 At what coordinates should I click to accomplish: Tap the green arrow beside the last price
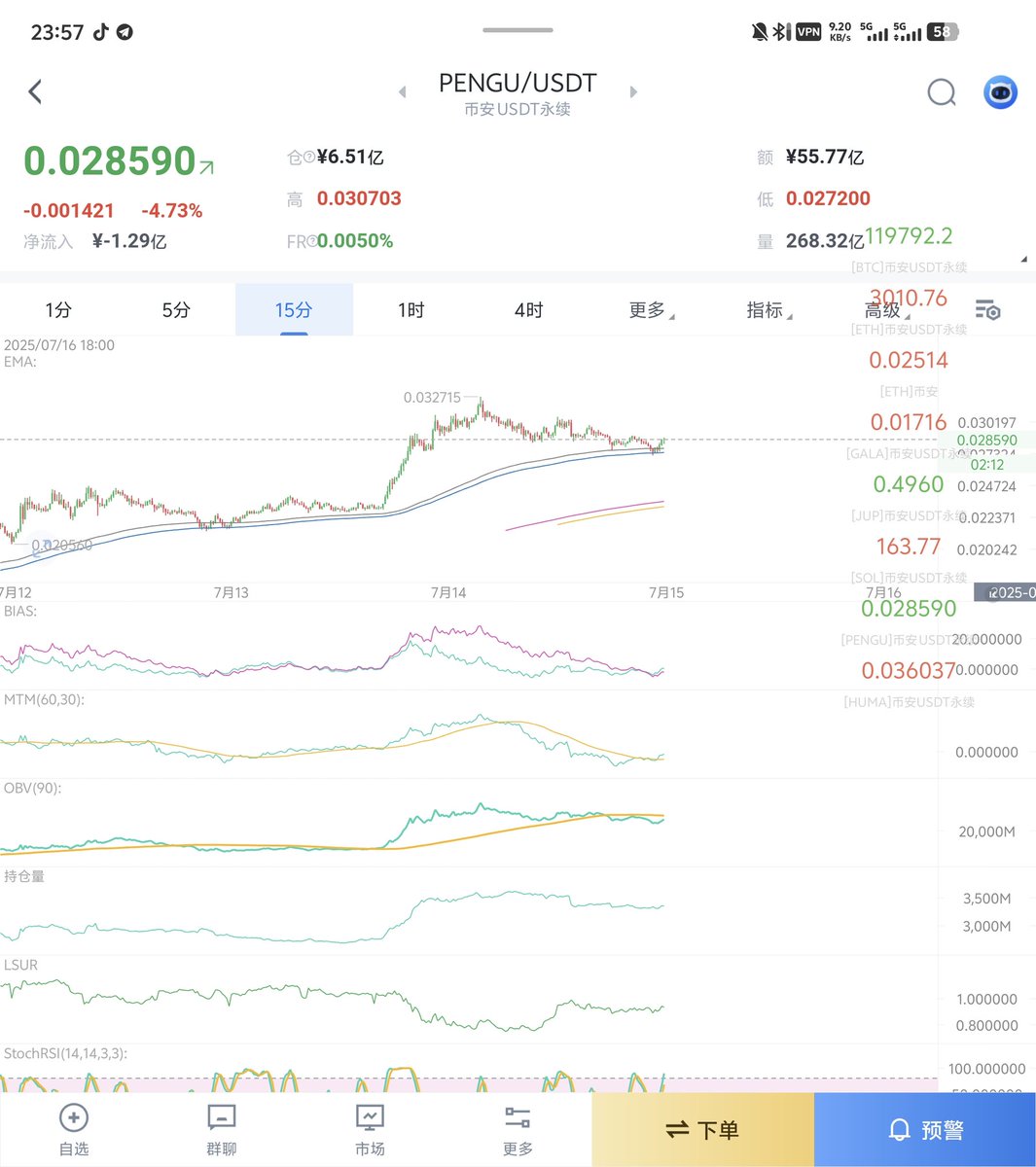pos(206,167)
